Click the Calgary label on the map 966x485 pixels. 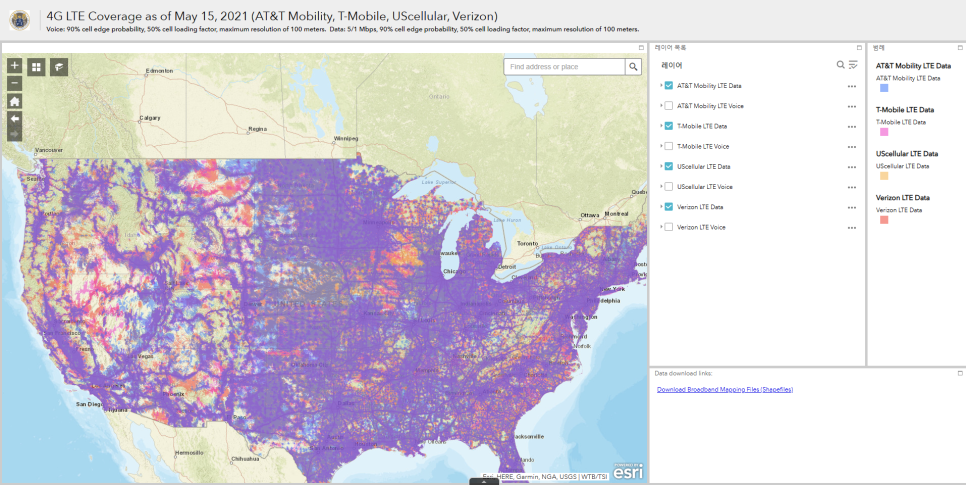tap(150, 118)
